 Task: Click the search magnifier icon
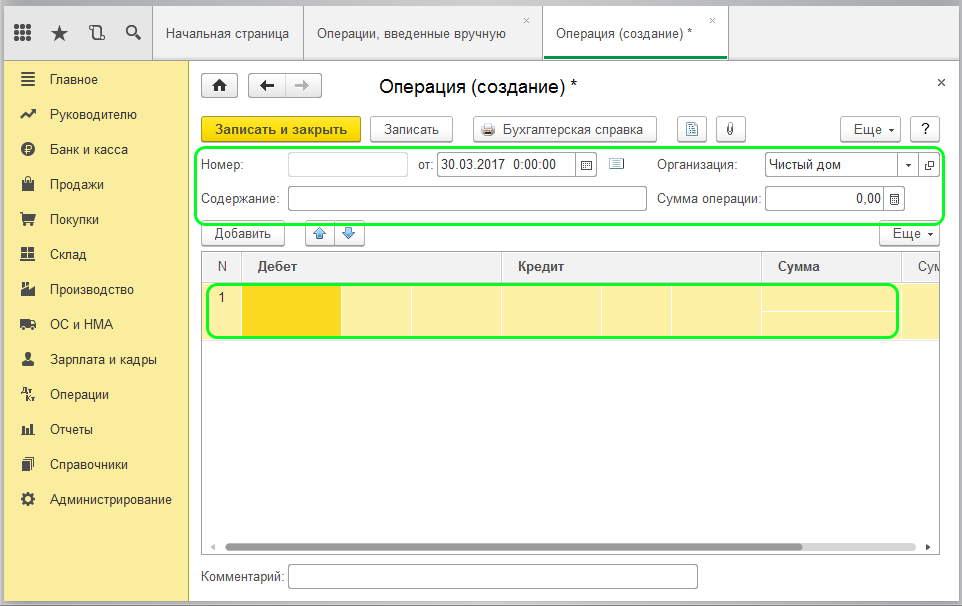(x=133, y=33)
